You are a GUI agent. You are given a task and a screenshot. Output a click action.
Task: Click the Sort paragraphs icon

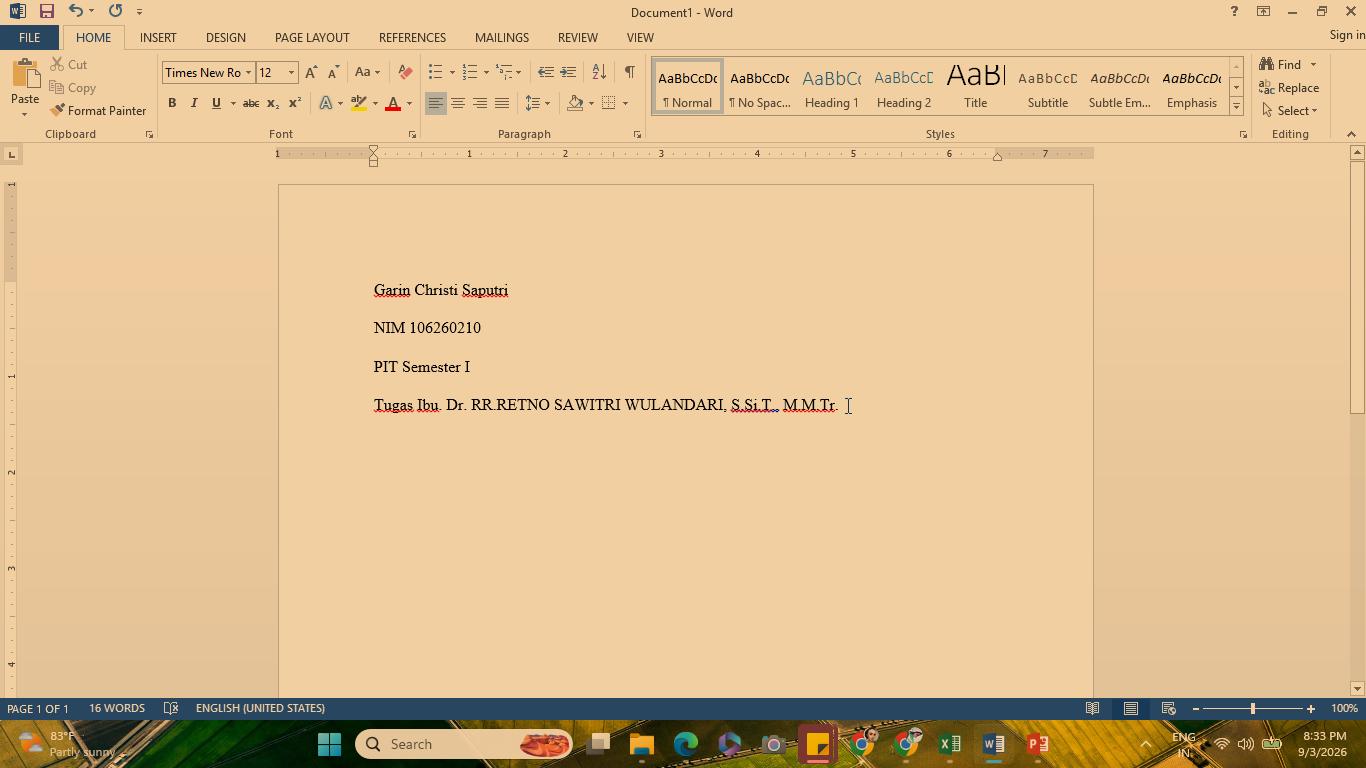click(x=599, y=72)
